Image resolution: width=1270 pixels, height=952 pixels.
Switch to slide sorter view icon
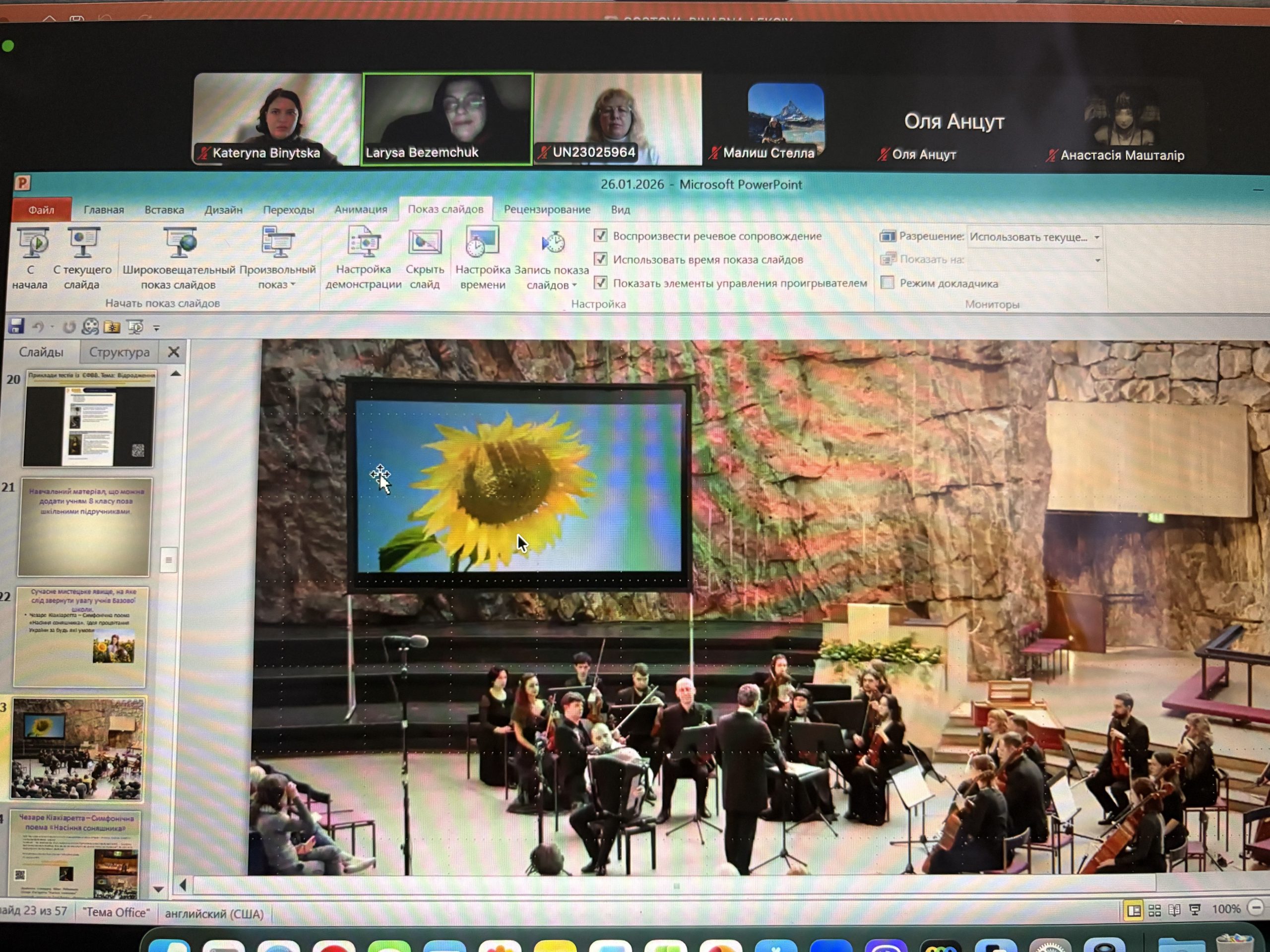(x=1154, y=911)
